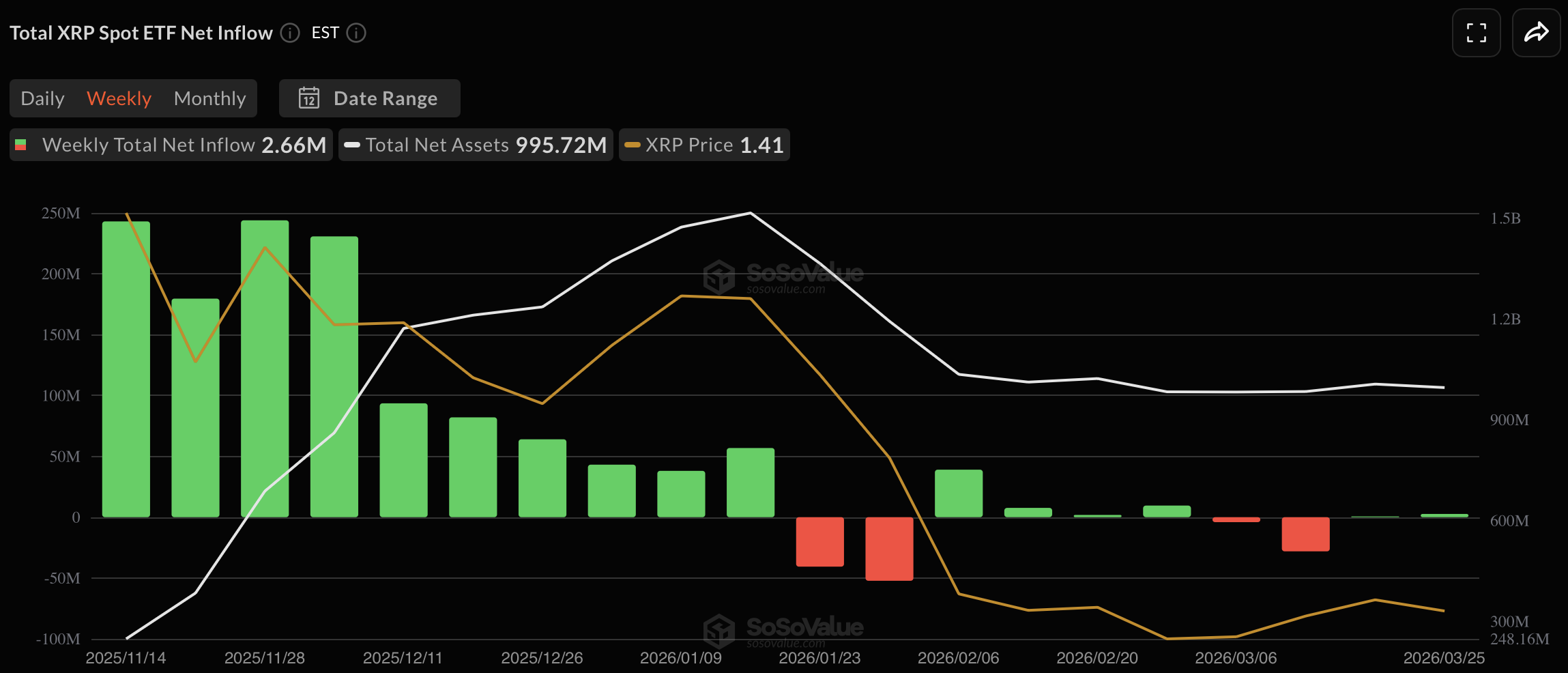
Task: Click the white line icon for Total Net Assets
Action: pyautogui.click(x=353, y=145)
